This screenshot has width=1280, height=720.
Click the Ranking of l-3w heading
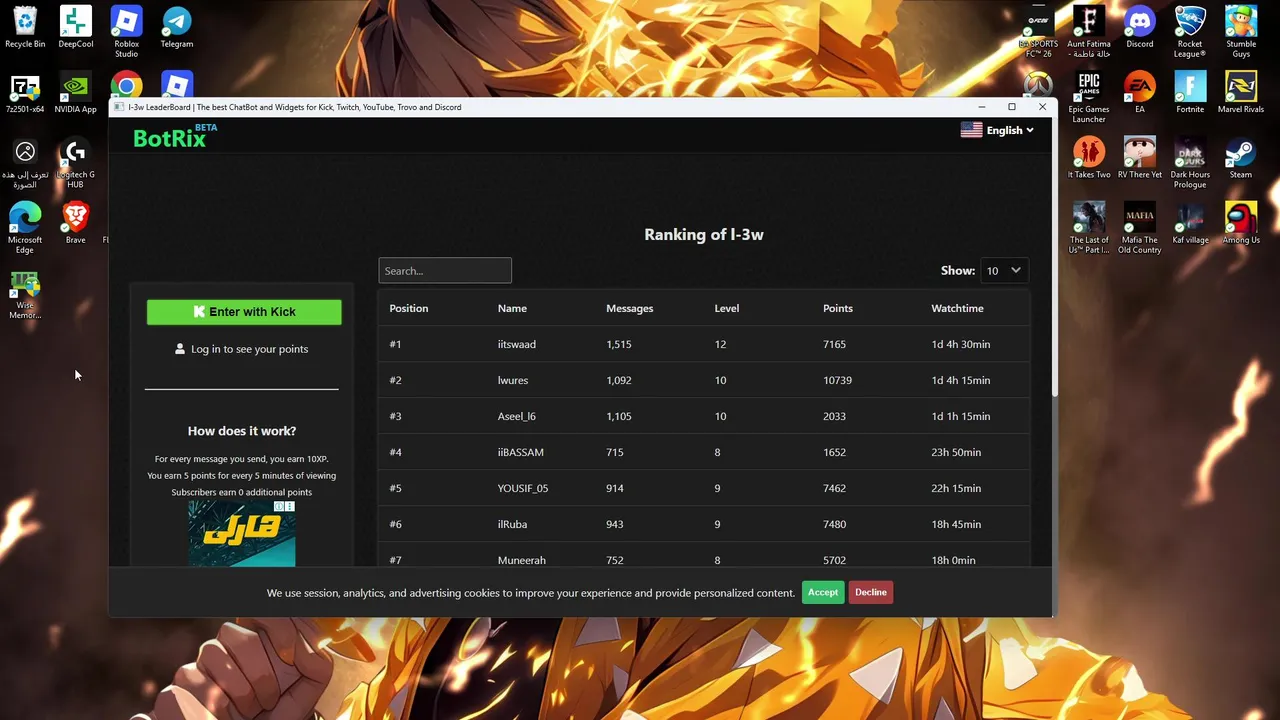704,234
